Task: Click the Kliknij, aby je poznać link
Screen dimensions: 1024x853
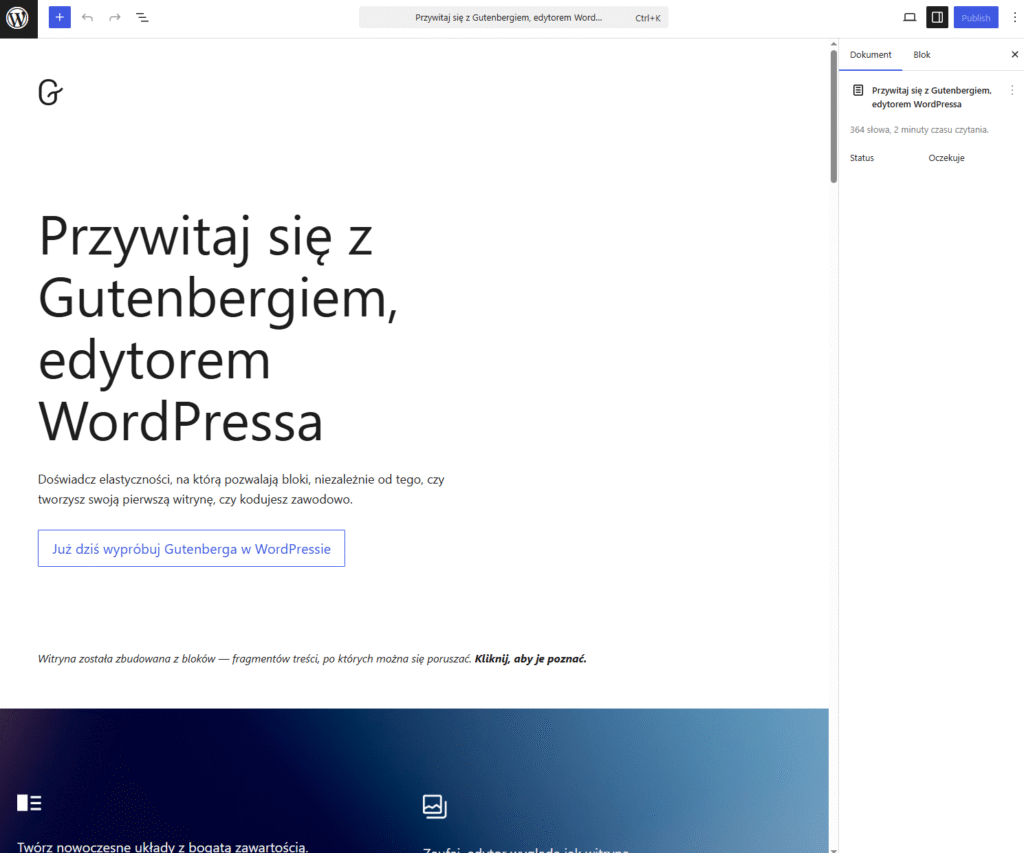Action: point(529,658)
